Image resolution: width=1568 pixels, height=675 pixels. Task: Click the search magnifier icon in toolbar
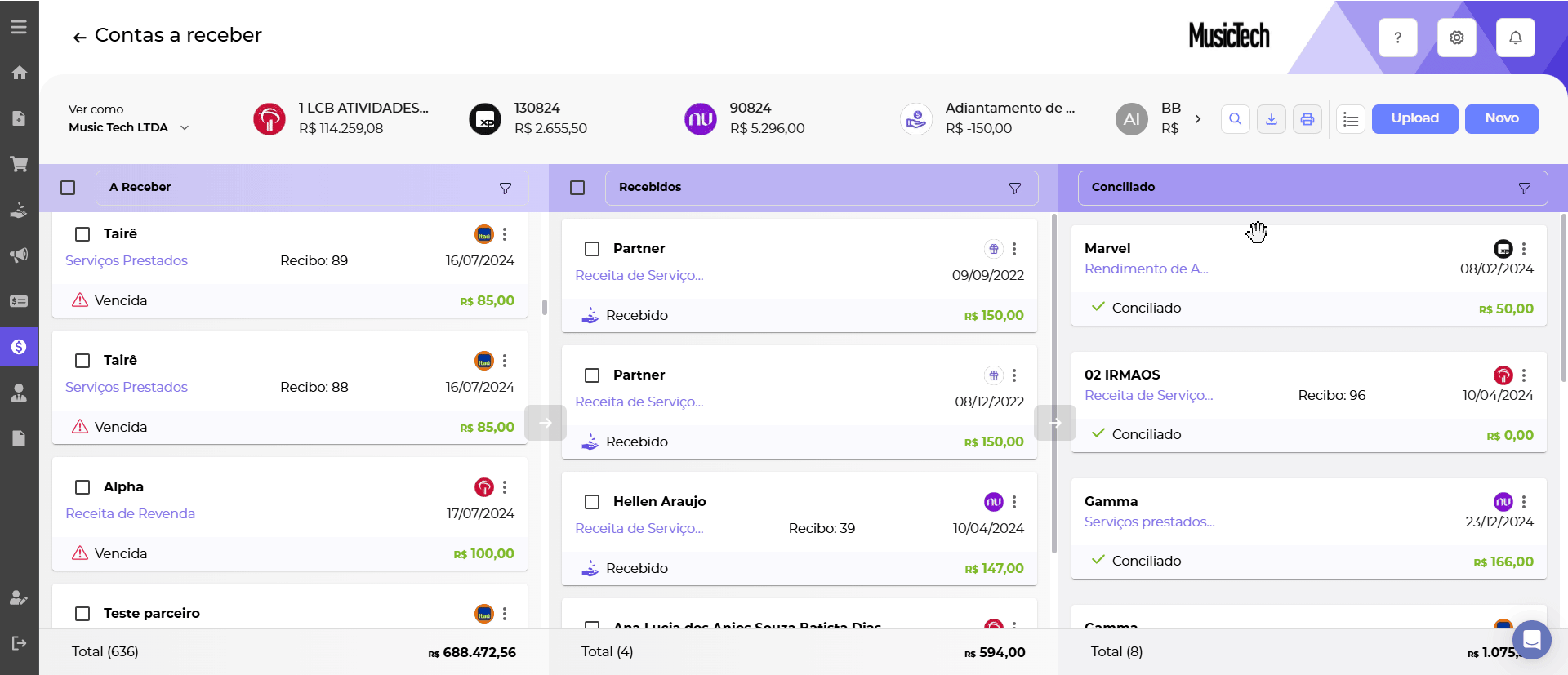pos(1235,119)
